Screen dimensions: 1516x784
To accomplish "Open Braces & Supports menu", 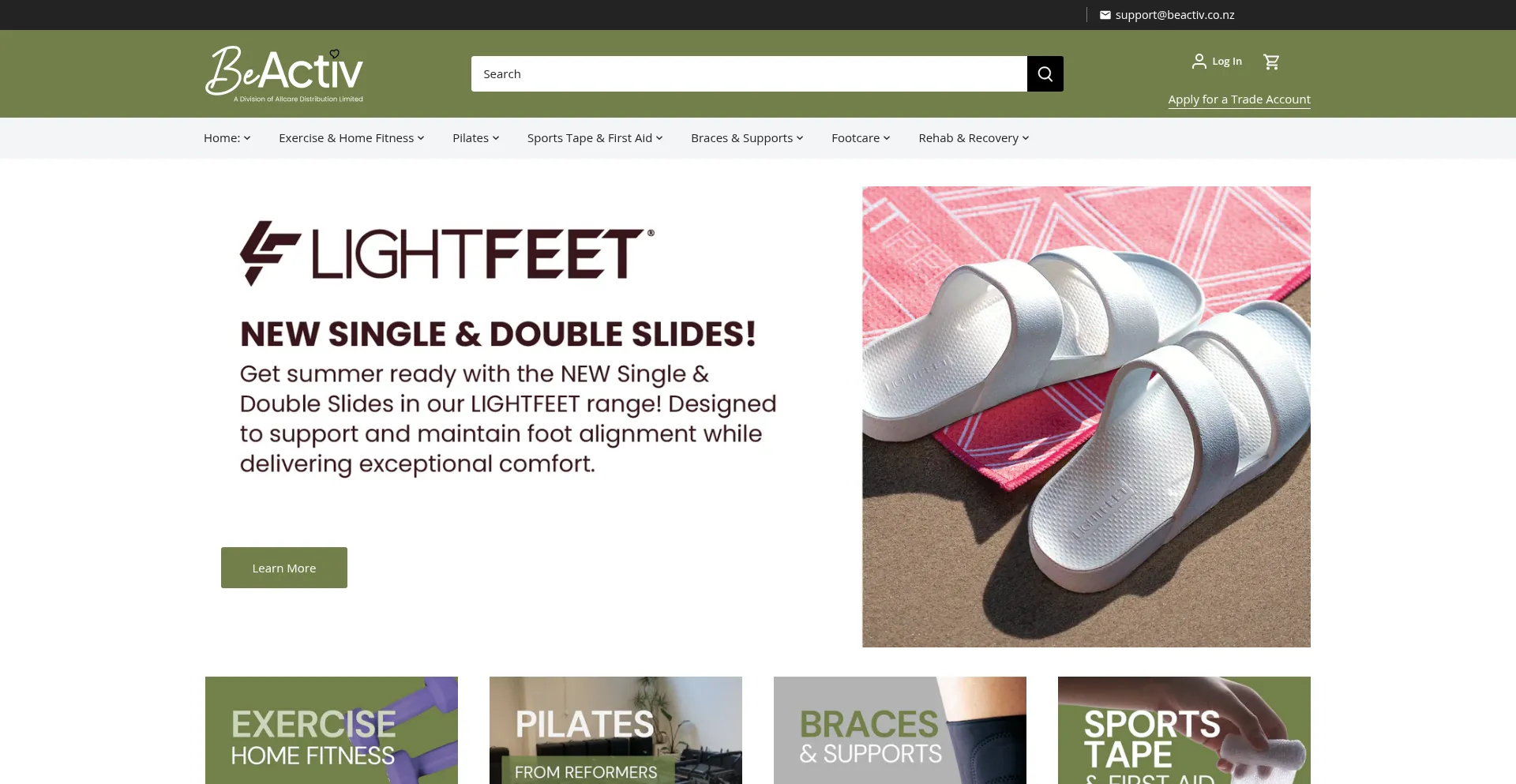I will pyautogui.click(x=747, y=138).
